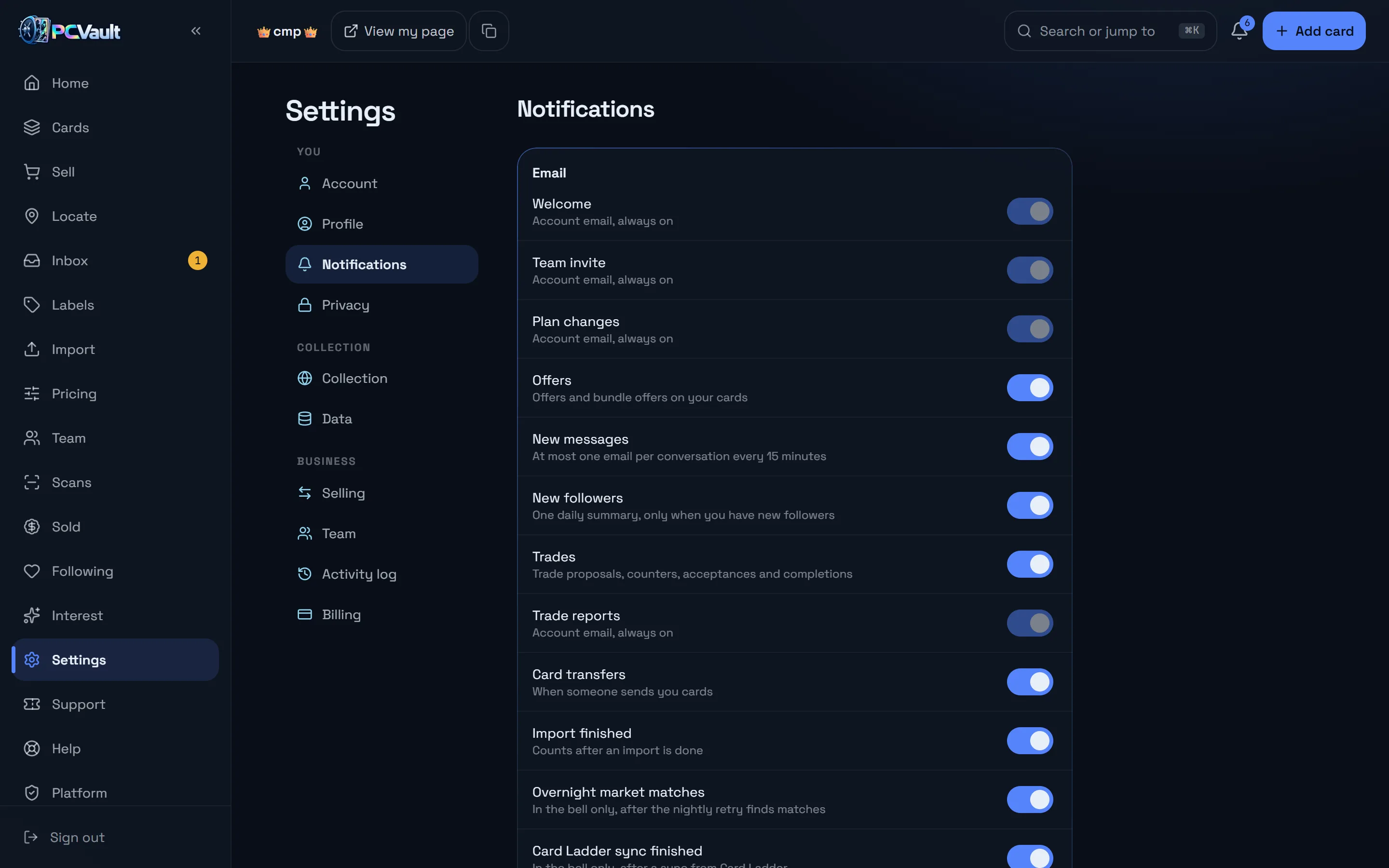1389x868 pixels.
Task: Click the Locate pin icon in the sidebar
Action: coord(31,217)
